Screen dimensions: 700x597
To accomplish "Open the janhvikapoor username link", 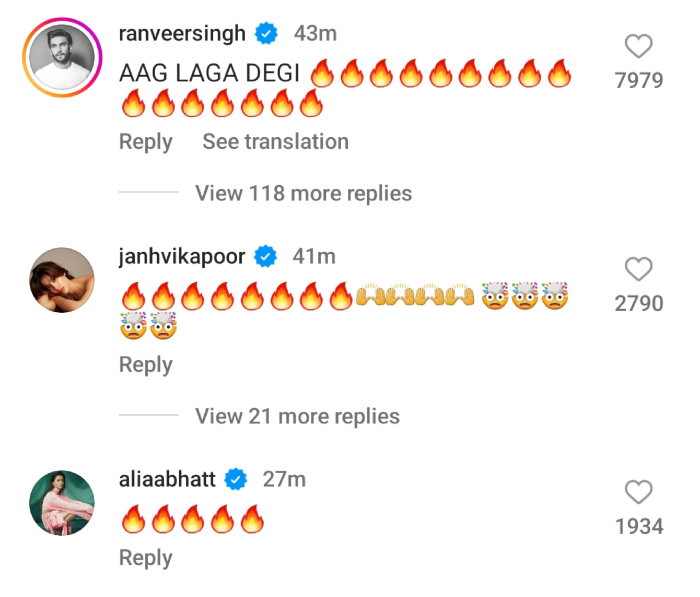I will (x=182, y=257).
